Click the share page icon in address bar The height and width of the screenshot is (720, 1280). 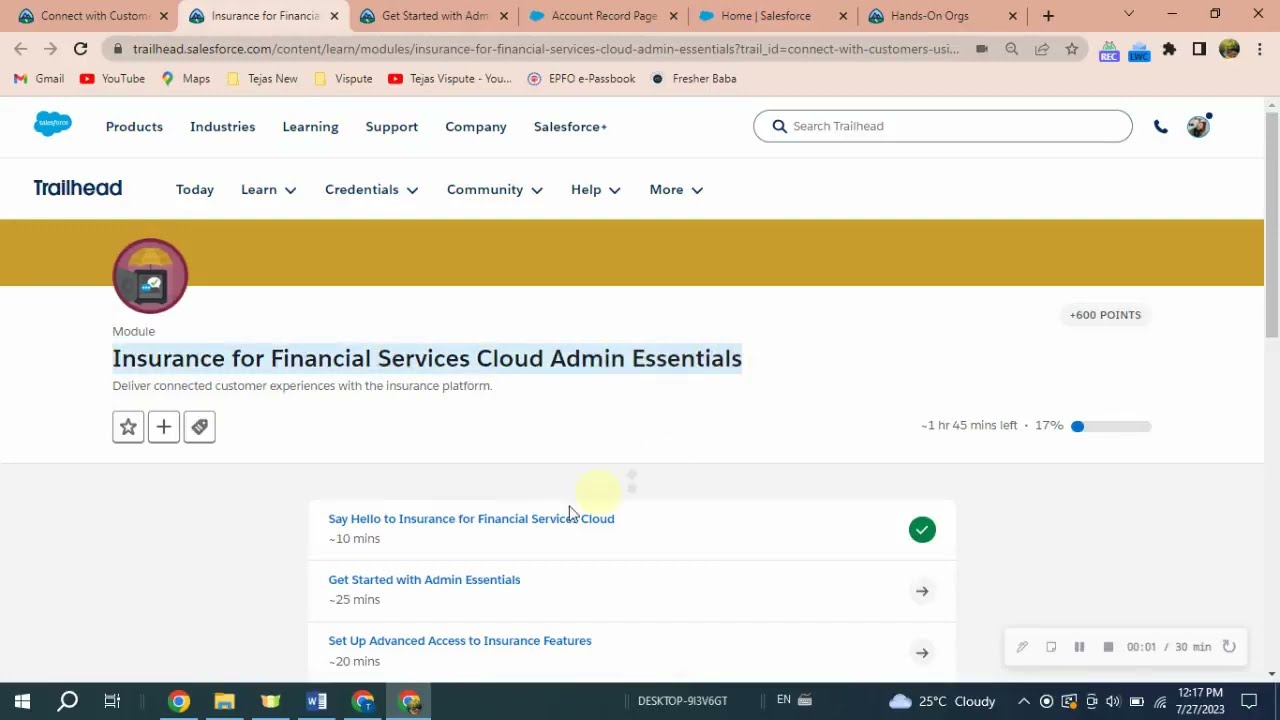(1042, 48)
